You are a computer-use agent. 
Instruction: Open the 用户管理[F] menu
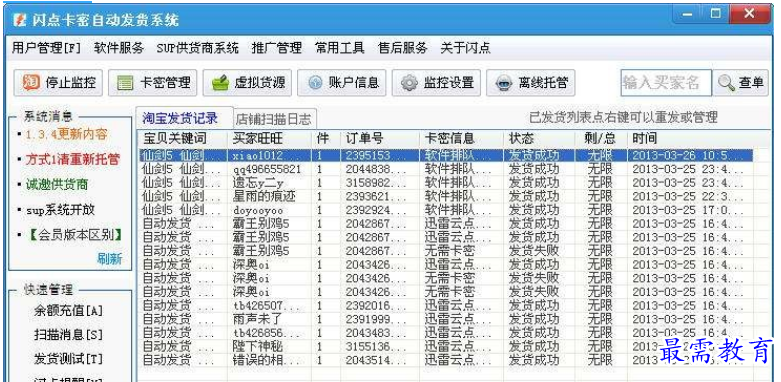point(46,48)
